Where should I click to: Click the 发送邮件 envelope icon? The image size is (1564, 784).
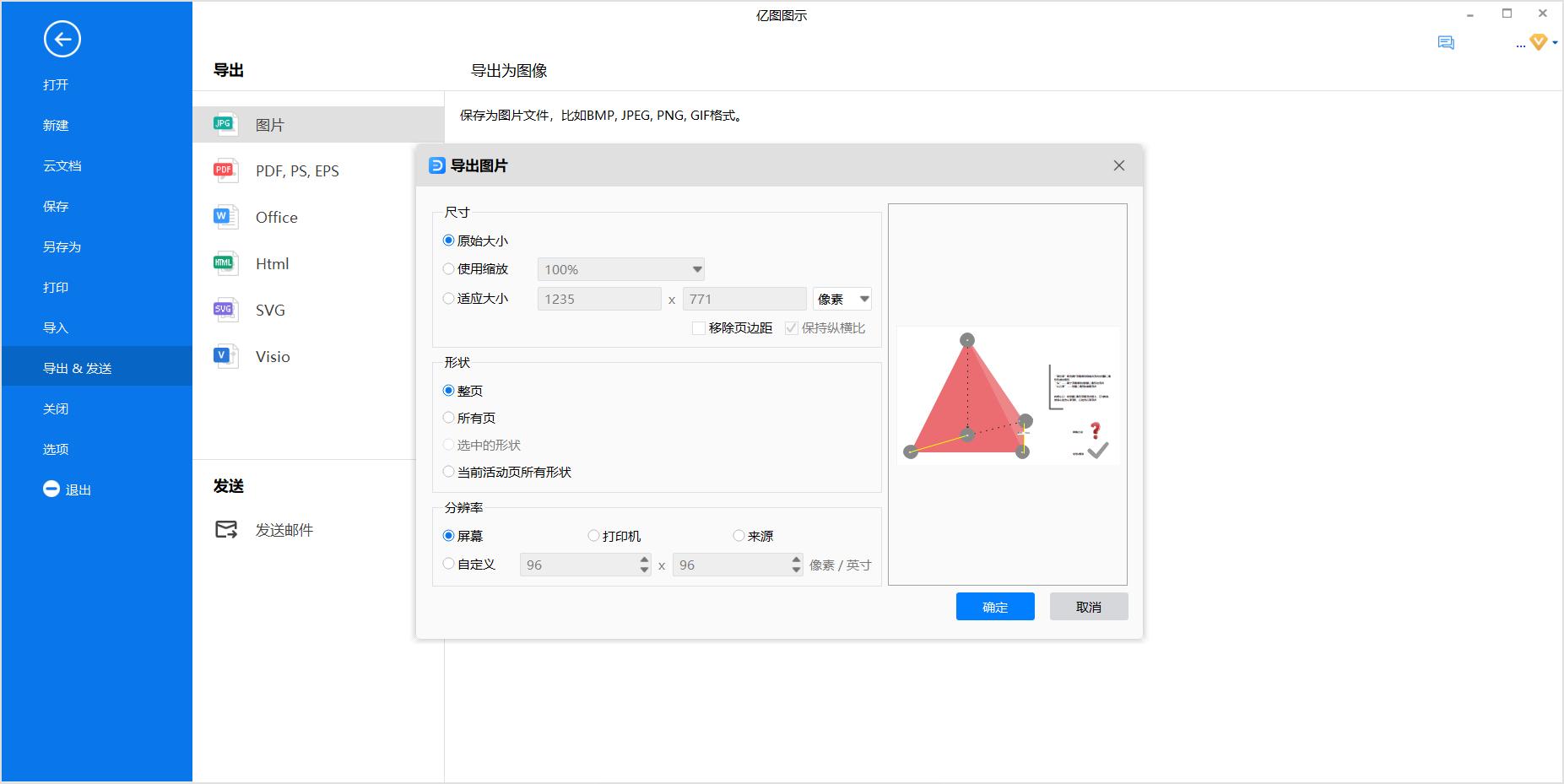point(225,530)
